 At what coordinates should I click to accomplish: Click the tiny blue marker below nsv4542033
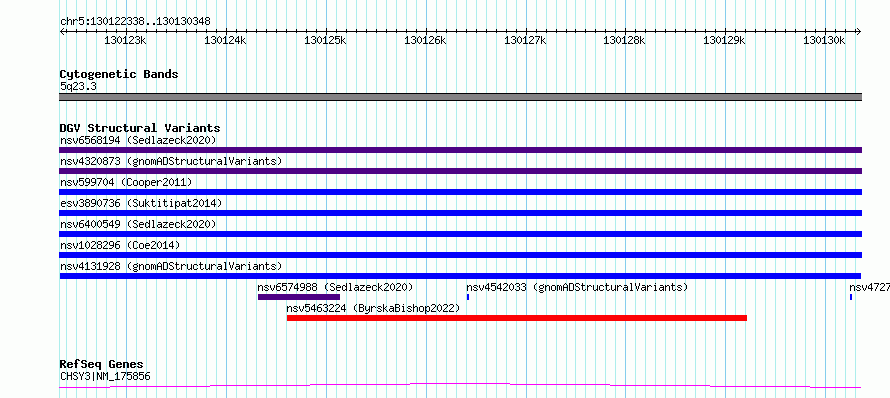[x=468, y=297]
